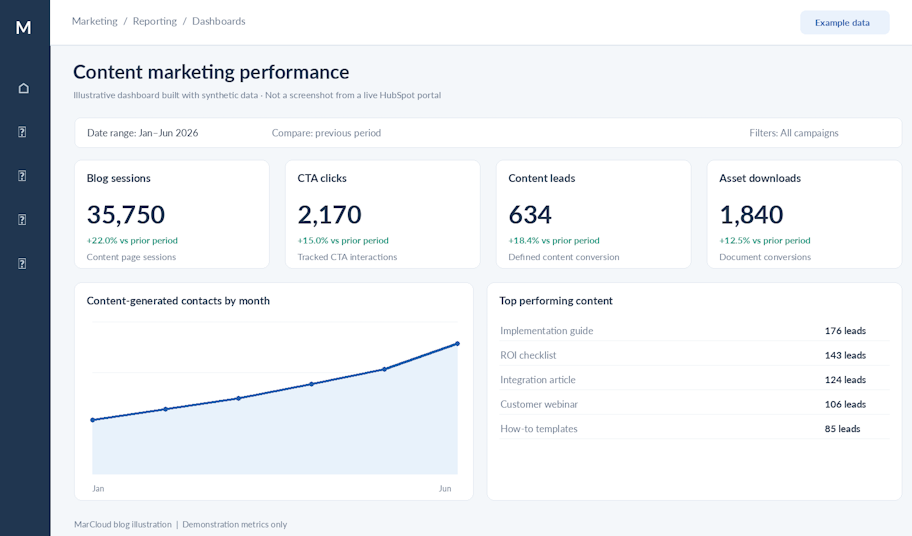Click the 85 leads value

tap(842, 428)
